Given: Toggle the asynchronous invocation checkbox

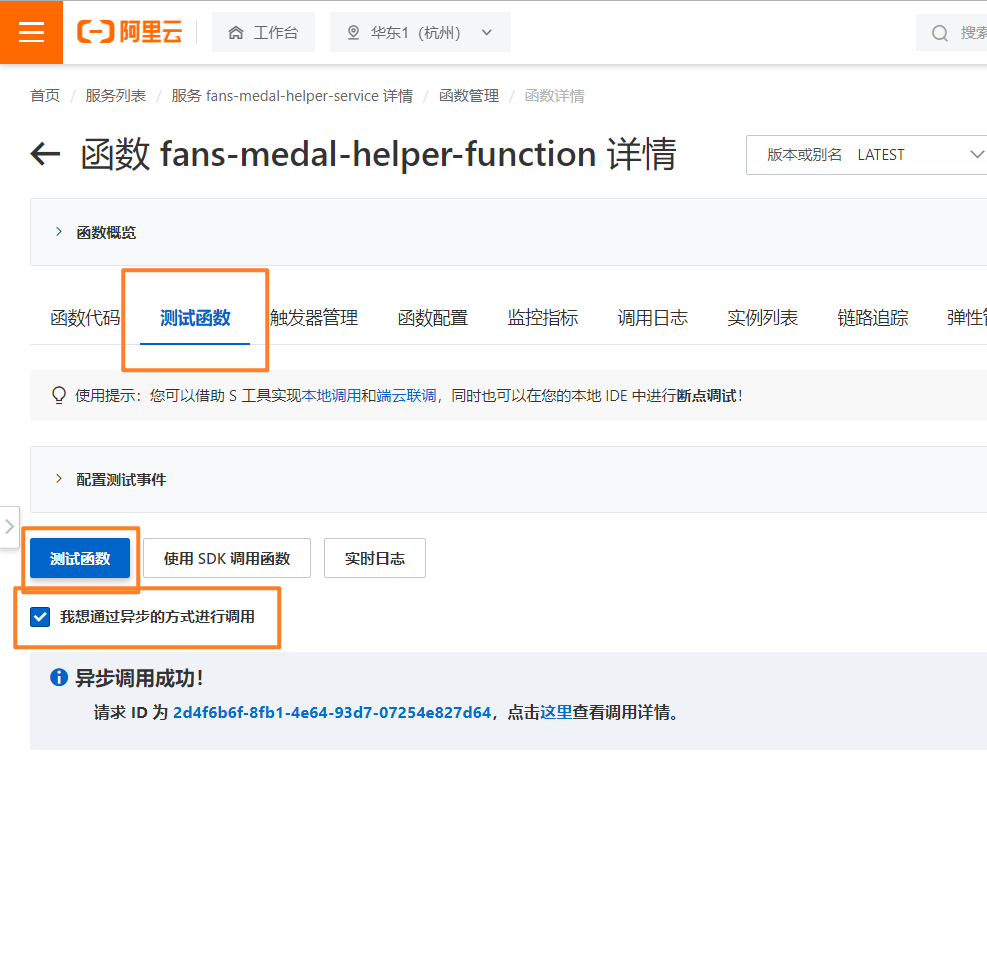Looking at the screenshot, I should pos(40,617).
